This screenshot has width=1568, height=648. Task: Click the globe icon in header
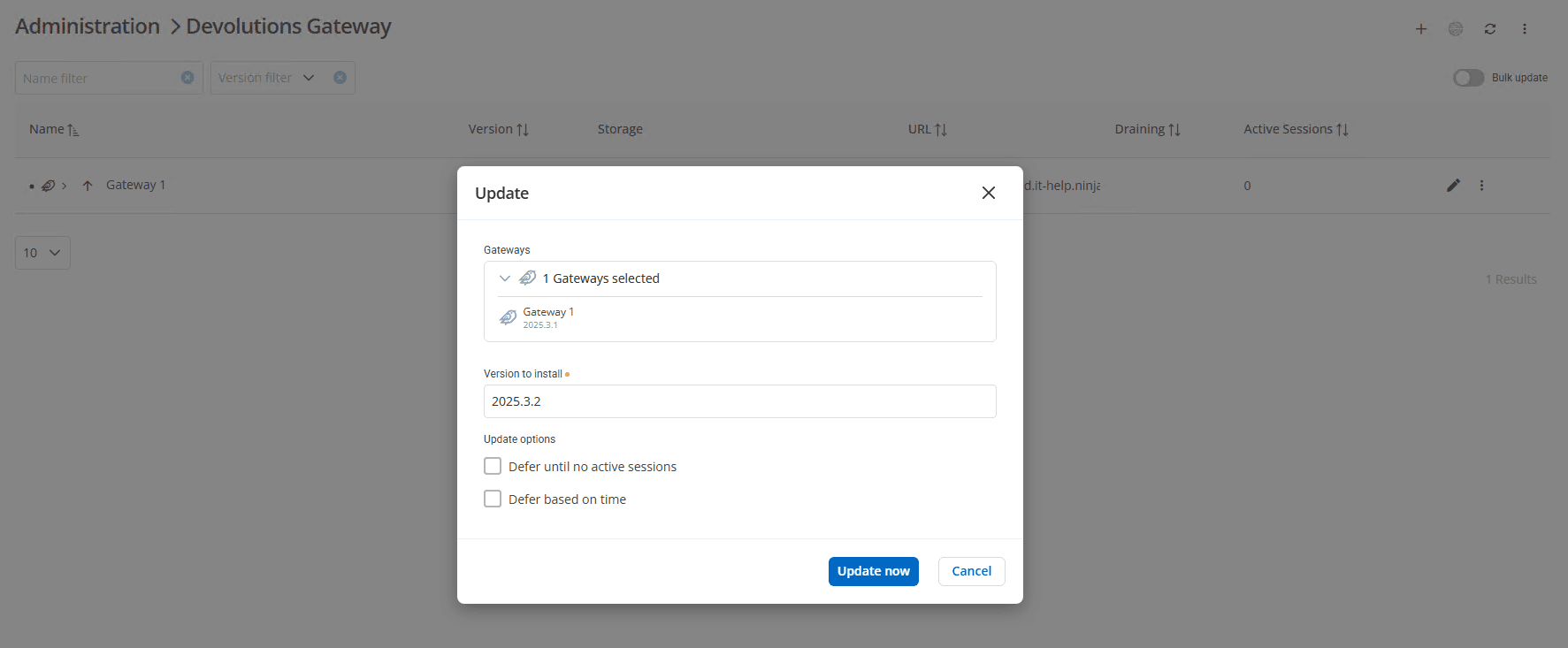click(1456, 29)
